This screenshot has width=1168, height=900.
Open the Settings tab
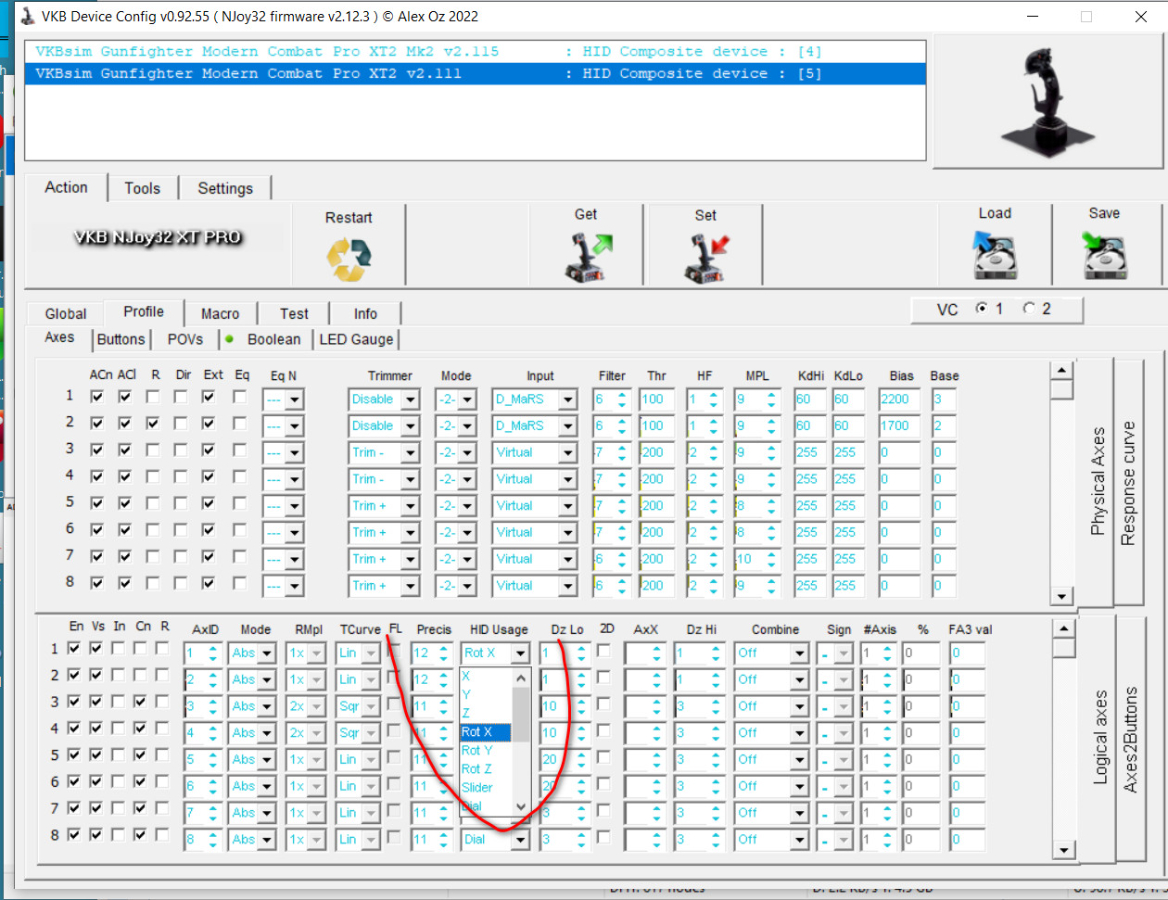point(225,188)
